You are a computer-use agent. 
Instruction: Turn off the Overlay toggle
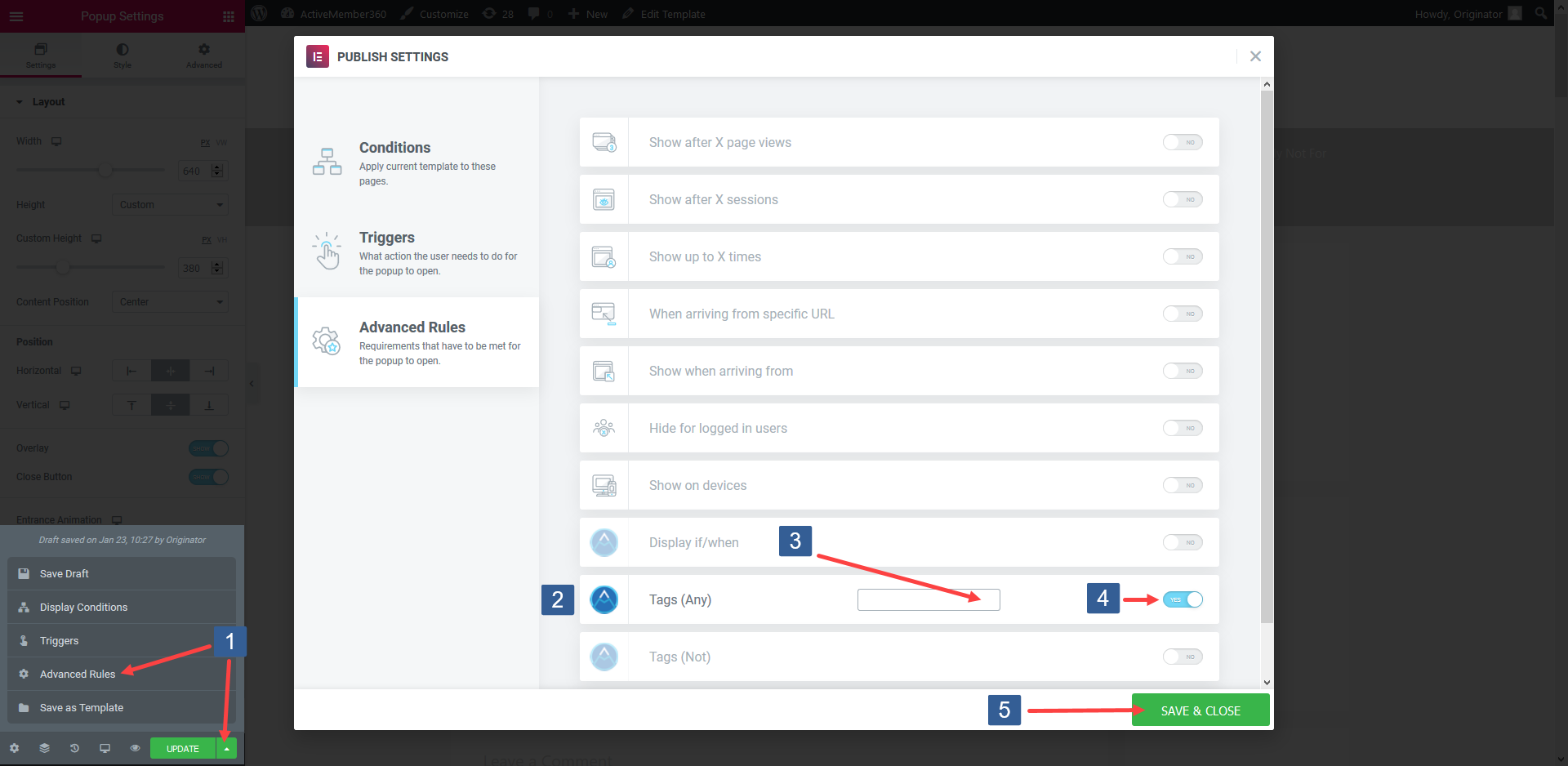coord(208,448)
